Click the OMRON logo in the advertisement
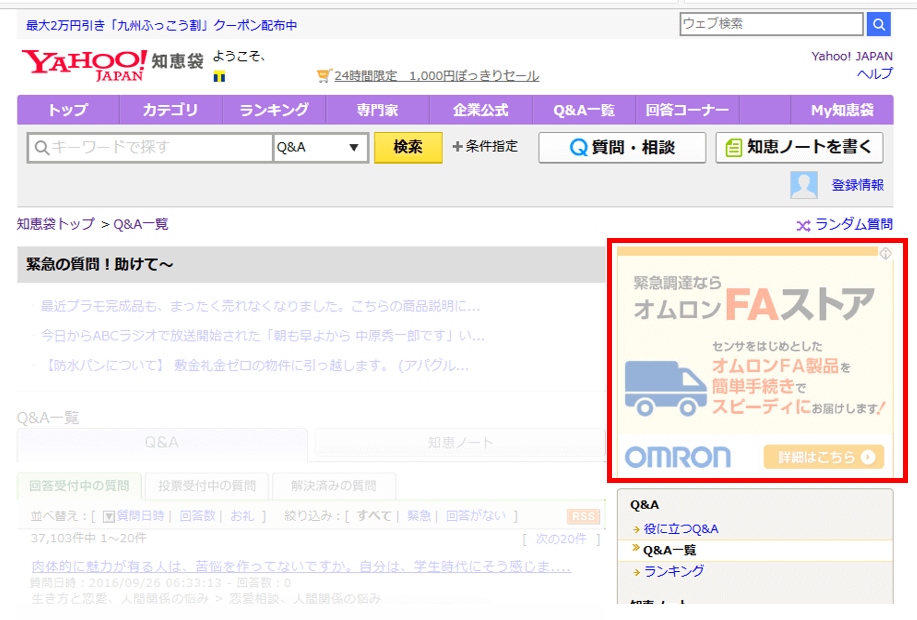The width and height of the screenshot is (917, 620). (x=678, y=457)
